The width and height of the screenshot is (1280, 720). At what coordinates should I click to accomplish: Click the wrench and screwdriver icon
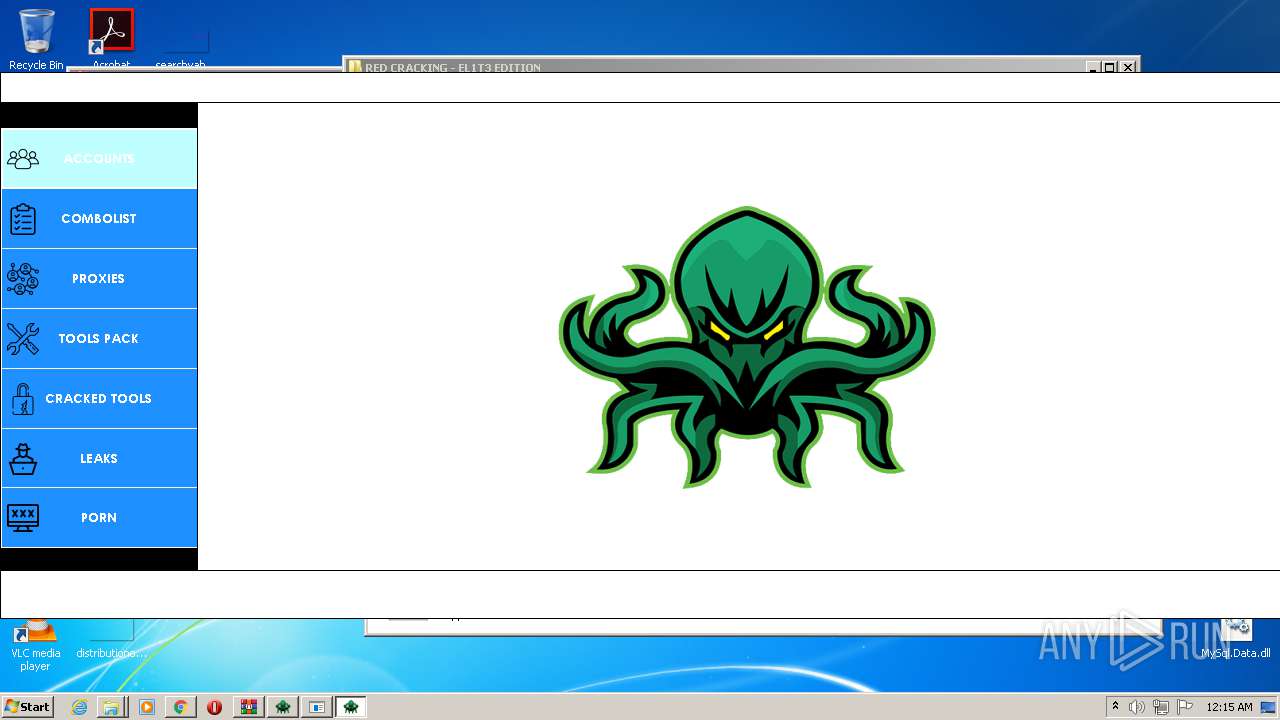pyautogui.click(x=23, y=339)
